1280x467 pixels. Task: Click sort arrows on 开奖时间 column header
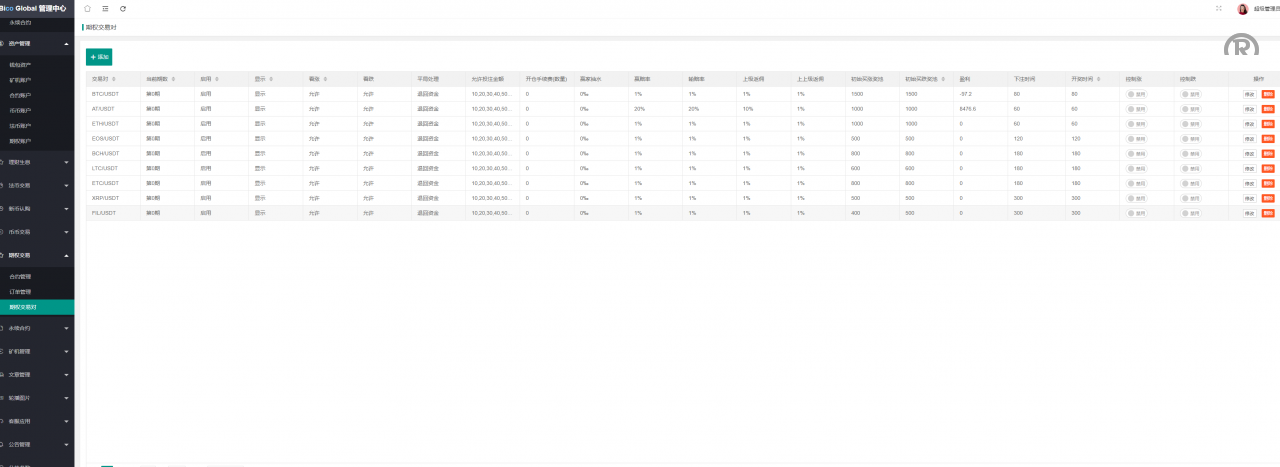1100,78
